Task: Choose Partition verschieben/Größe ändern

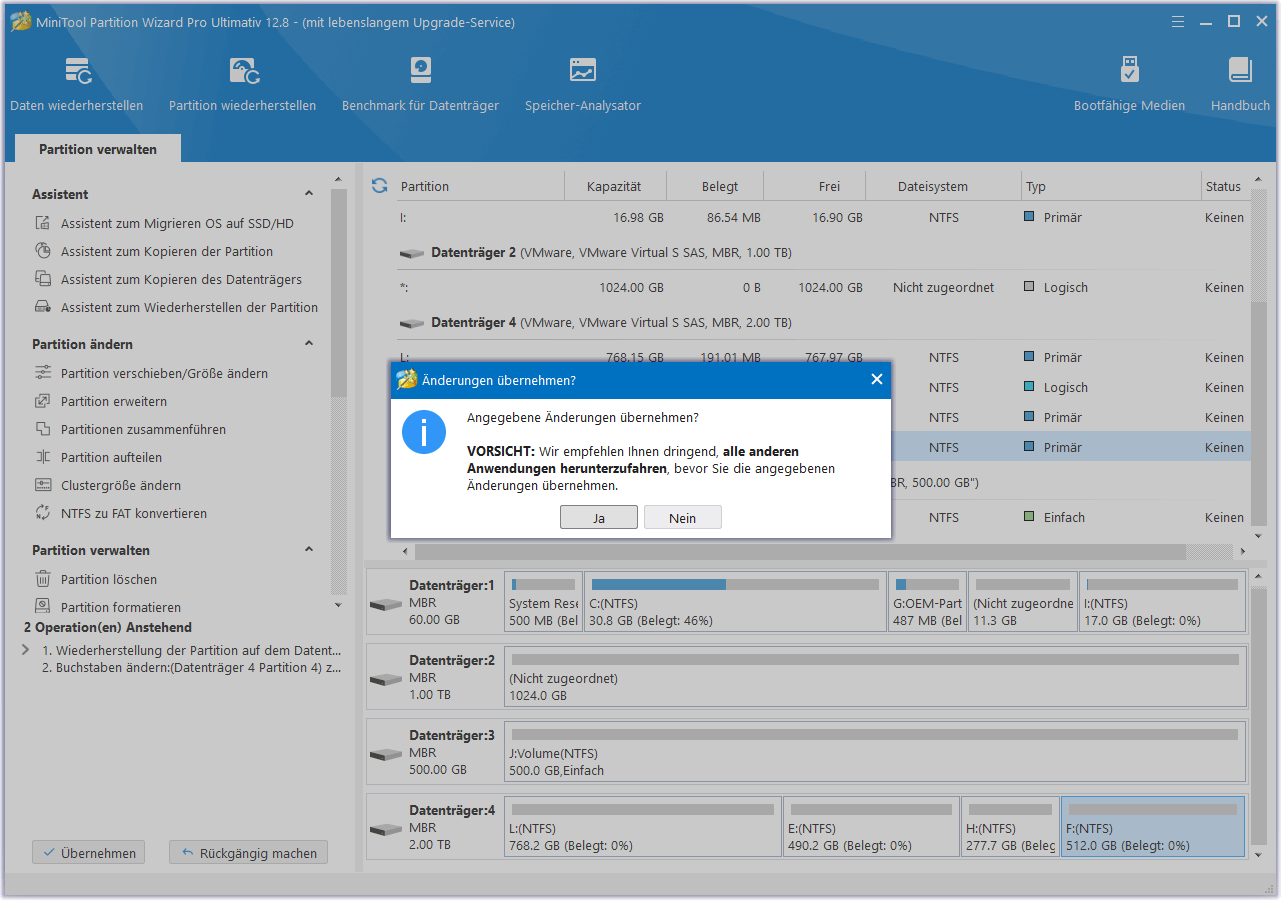Action: 164,374
